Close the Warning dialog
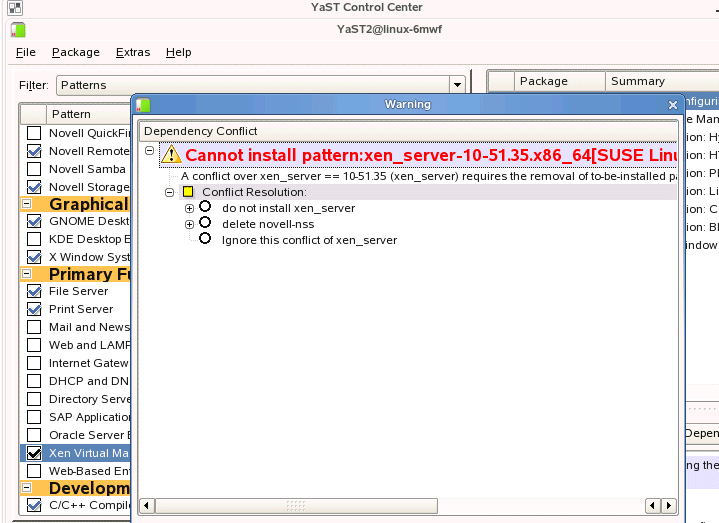The width and height of the screenshot is (719, 523). (x=673, y=105)
